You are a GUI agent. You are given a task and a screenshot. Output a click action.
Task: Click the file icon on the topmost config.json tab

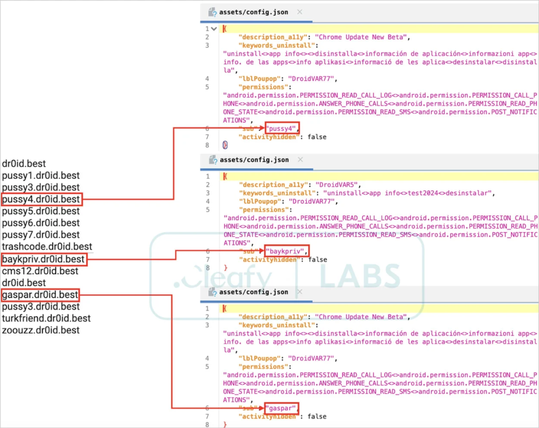(212, 12)
